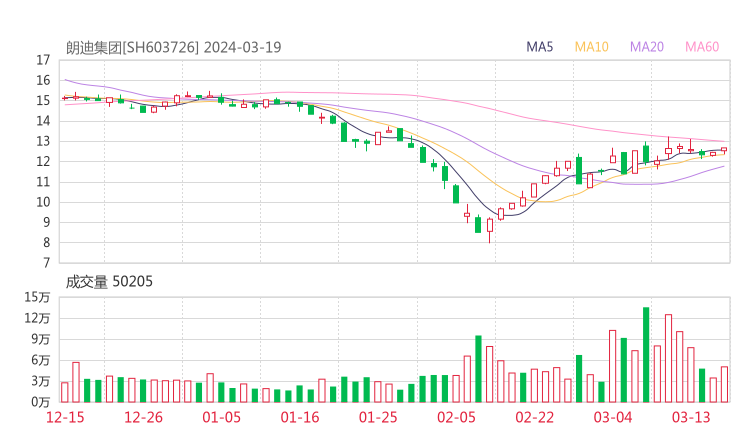Click the 03-04 date axis label
Viewport: 740px width, 440px height.
(613, 417)
